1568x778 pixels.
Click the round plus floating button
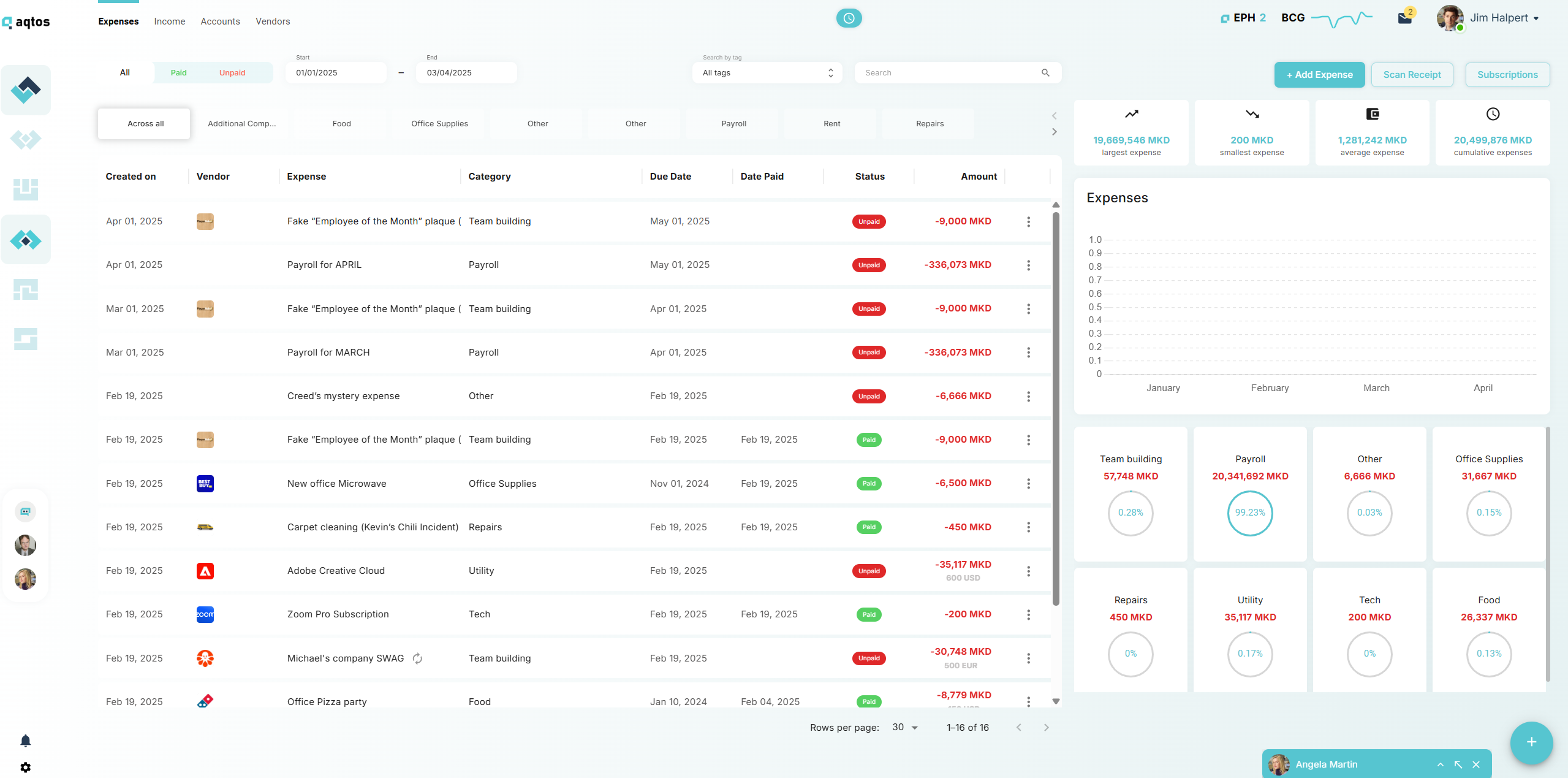coord(1531,742)
